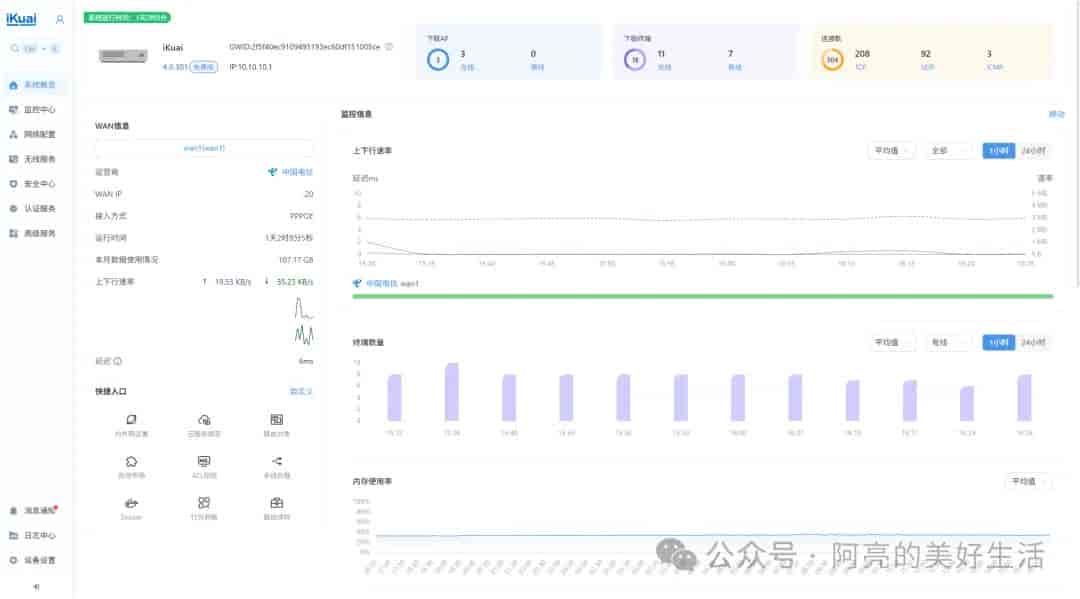1080x599 pixels.
Task: Click the 自定义 link in 快捷入口
Action: point(301,391)
